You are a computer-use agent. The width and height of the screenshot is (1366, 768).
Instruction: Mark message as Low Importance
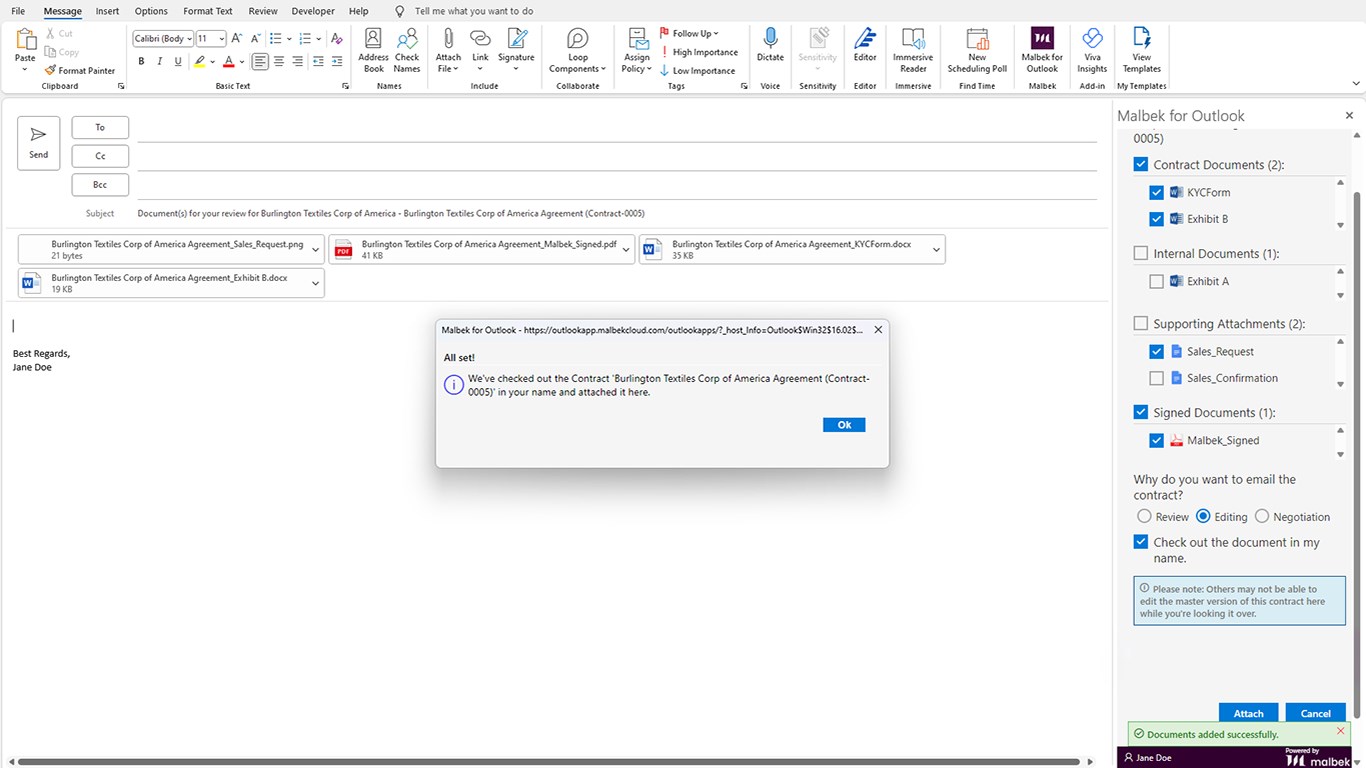[698, 71]
